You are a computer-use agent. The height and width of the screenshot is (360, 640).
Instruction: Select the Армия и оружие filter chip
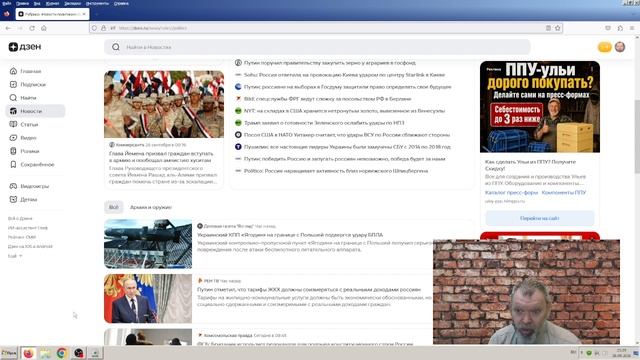click(151, 207)
